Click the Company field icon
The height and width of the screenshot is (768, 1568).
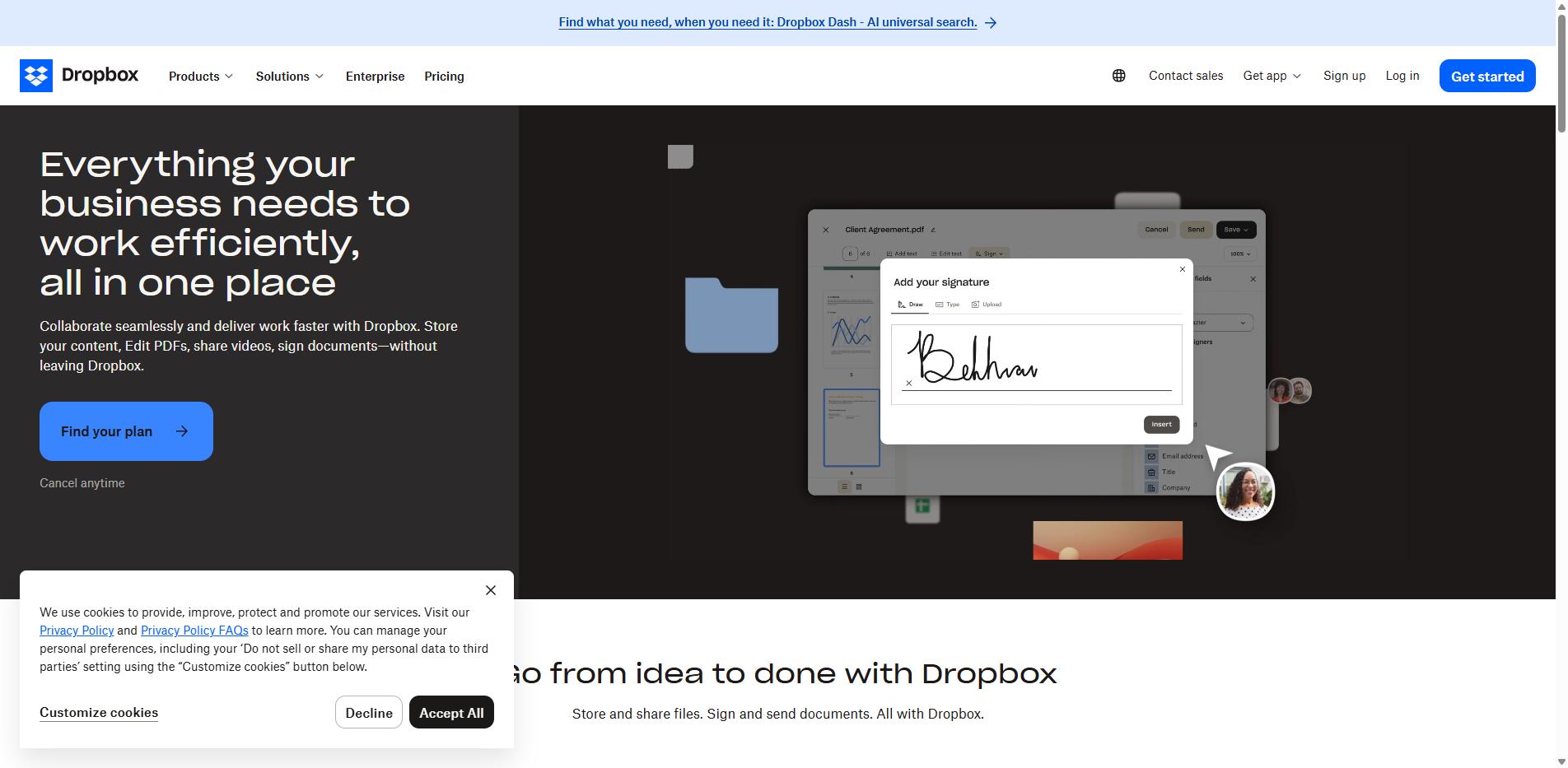1152,487
